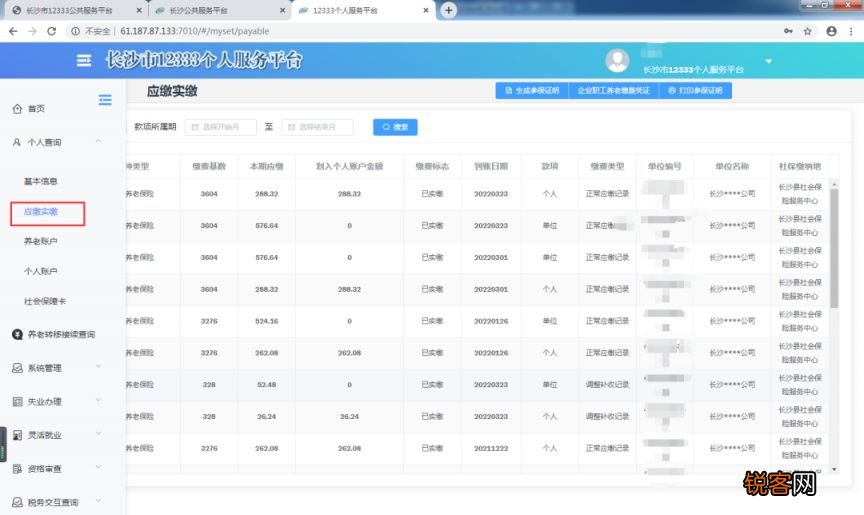Open the user account dropdown arrow in header
The image size is (864, 515).
coord(768,61)
